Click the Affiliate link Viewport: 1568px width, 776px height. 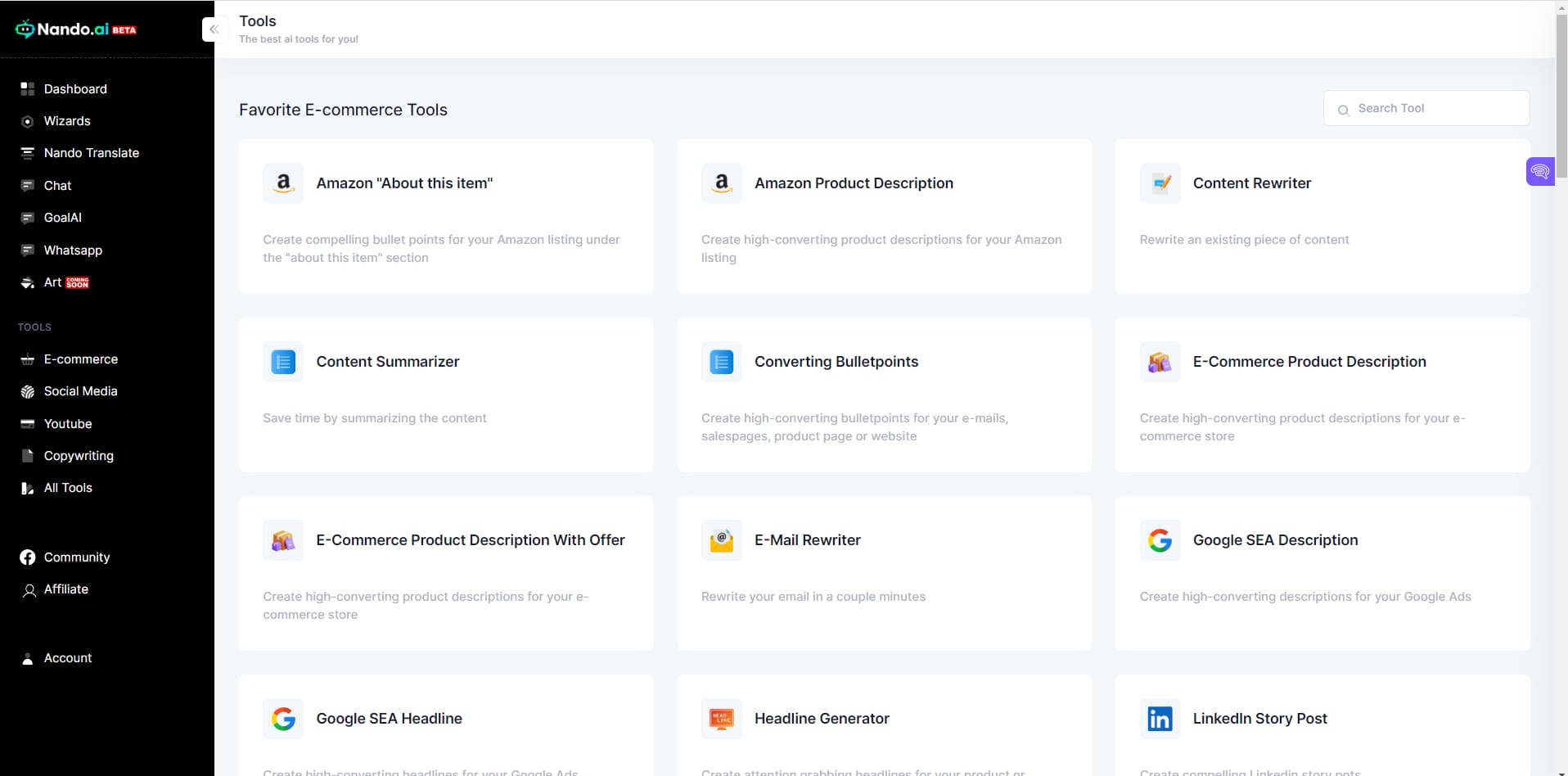pyautogui.click(x=66, y=589)
